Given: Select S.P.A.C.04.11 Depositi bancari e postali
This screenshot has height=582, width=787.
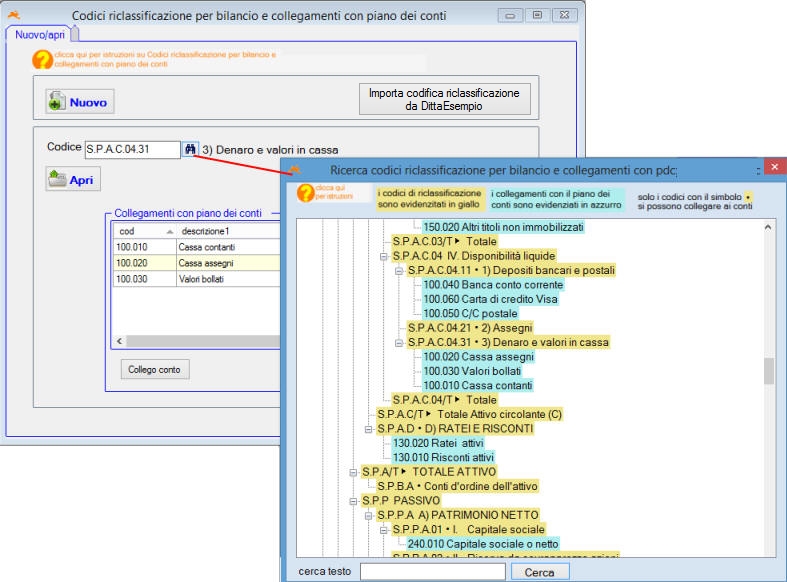Looking at the screenshot, I should (x=511, y=270).
